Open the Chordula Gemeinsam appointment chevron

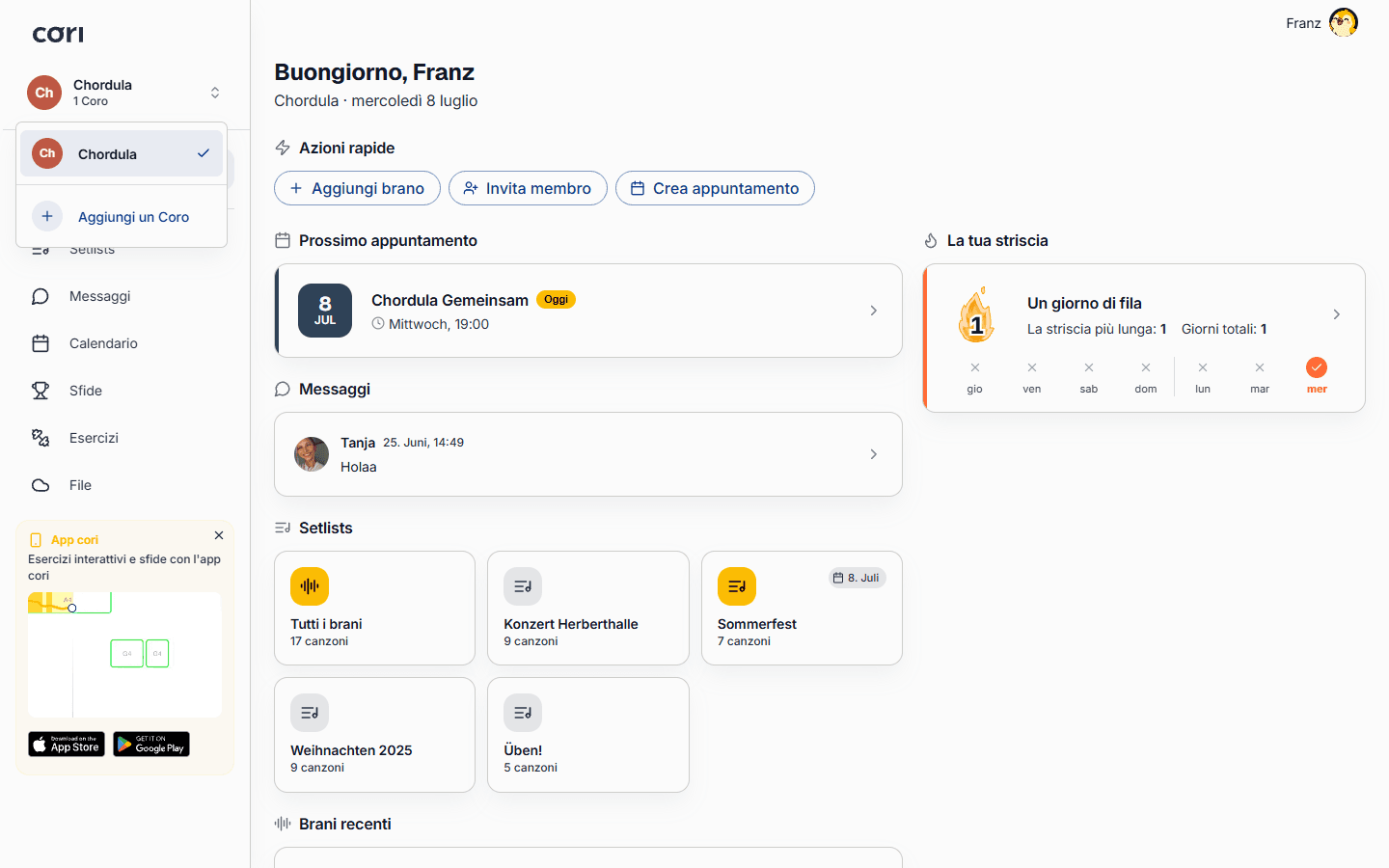click(873, 311)
